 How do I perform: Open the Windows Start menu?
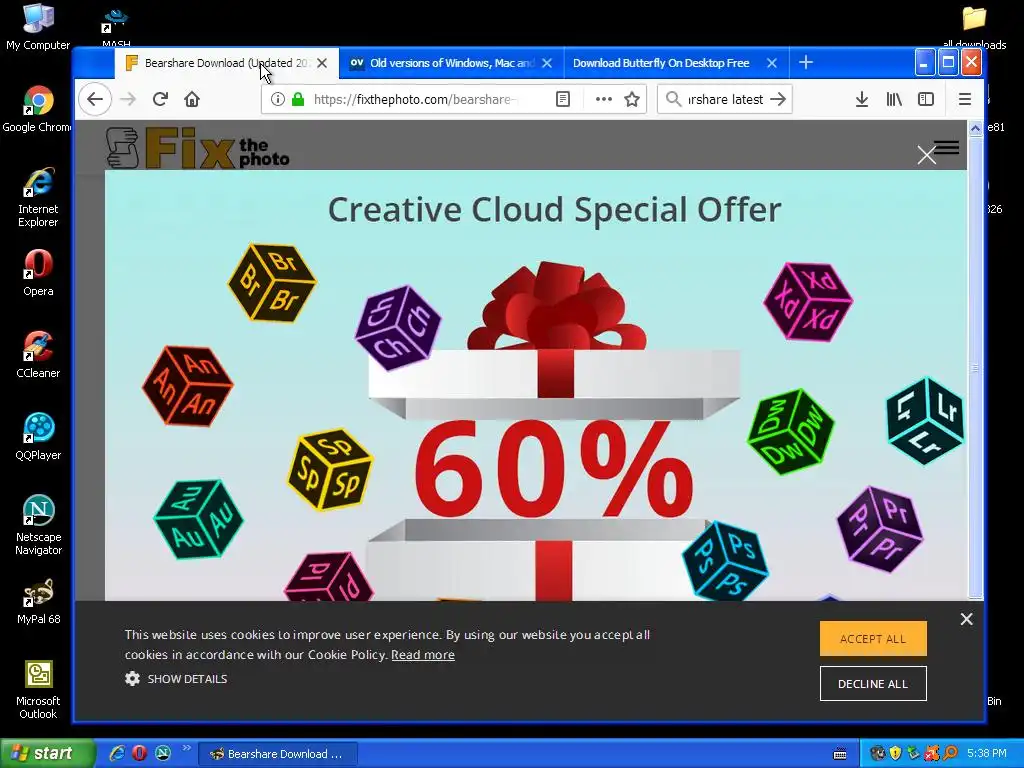(47, 754)
